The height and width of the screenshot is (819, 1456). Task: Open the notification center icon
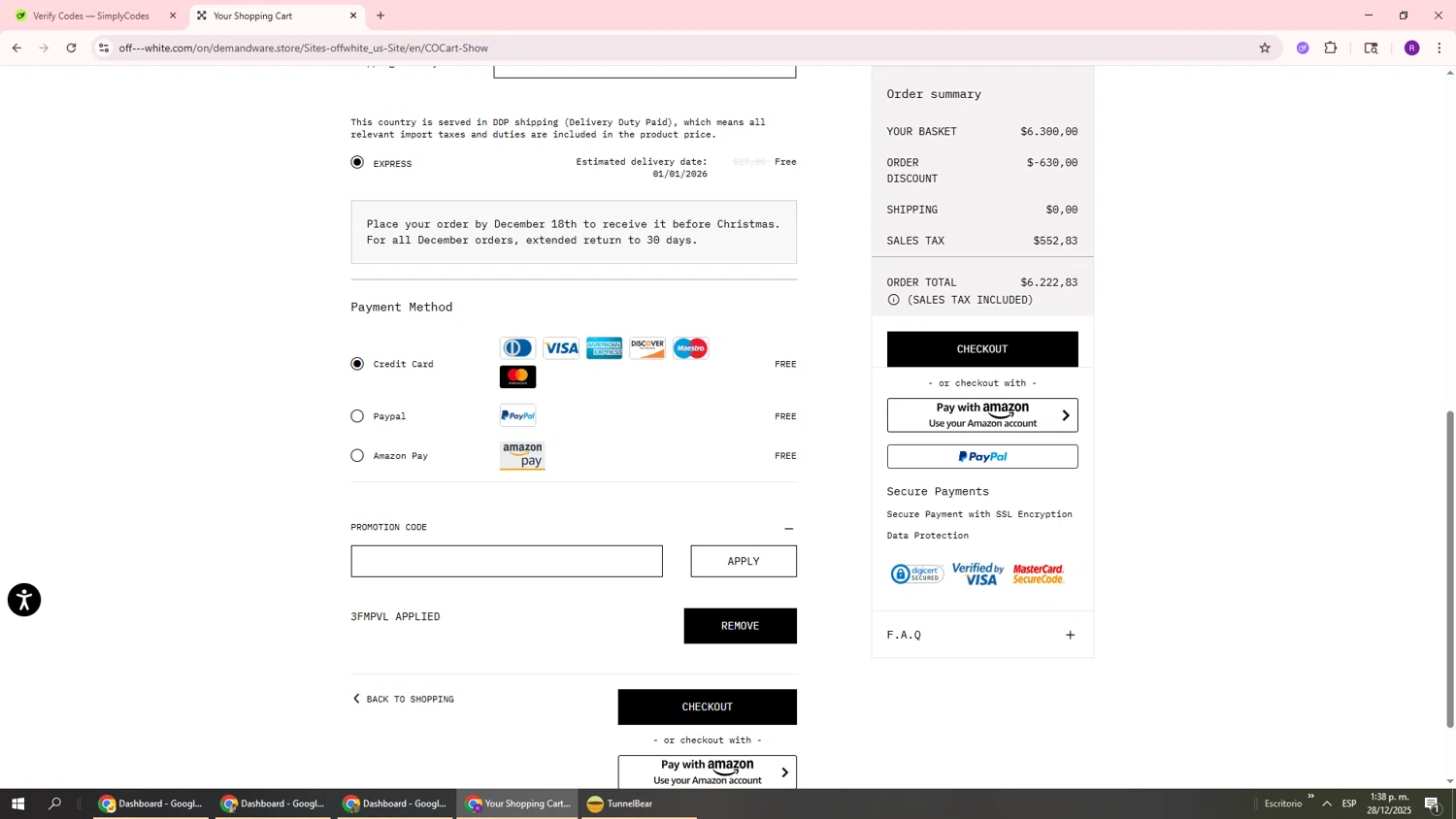click(1432, 803)
